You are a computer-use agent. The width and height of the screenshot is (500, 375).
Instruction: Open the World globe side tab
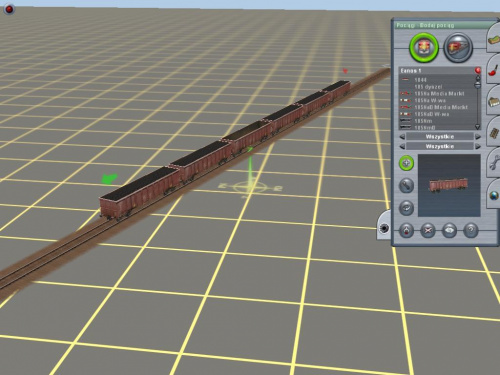pyautogui.click(x=494, y=195)
